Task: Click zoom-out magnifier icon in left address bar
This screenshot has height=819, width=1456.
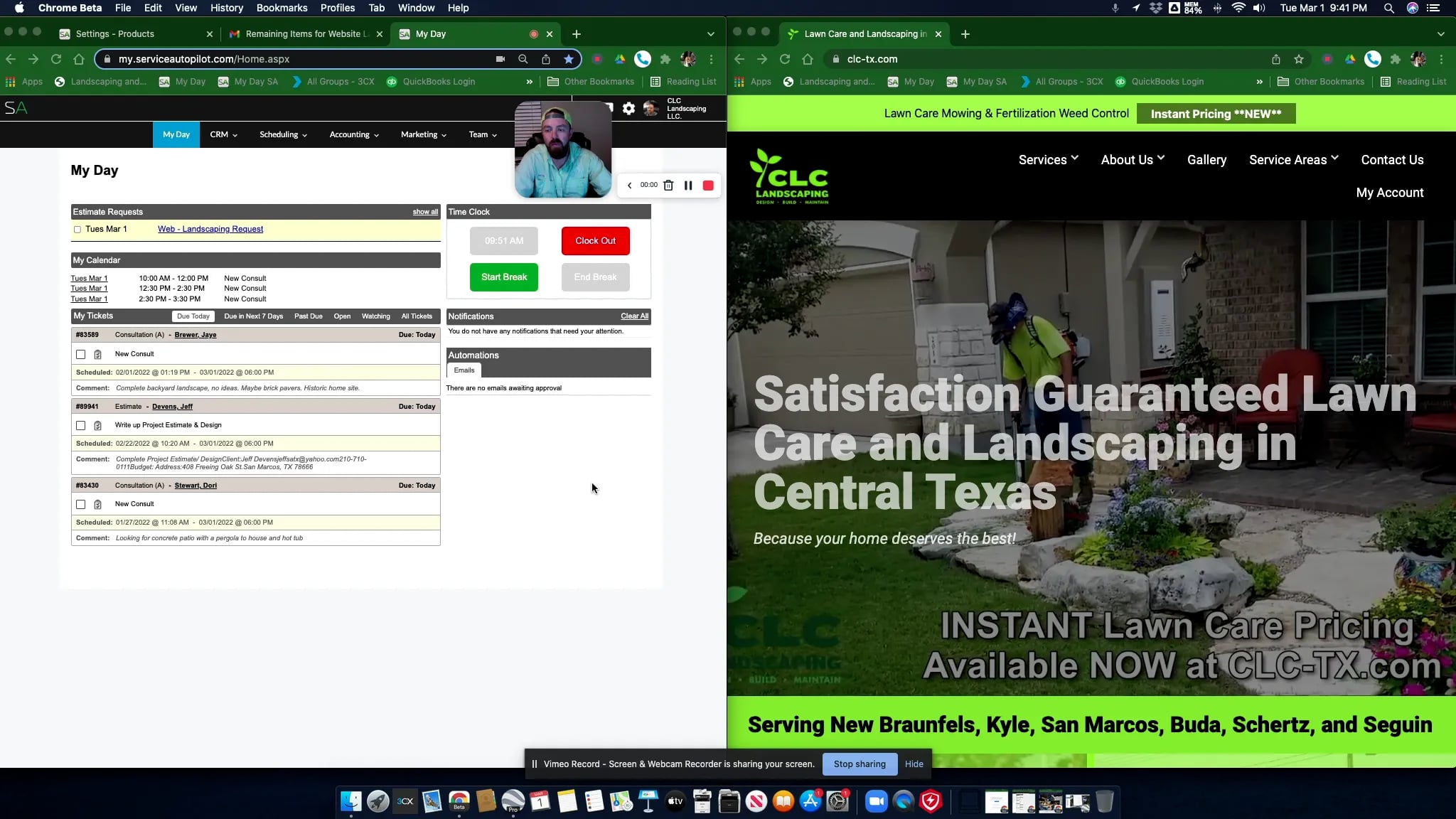Action: 523,59
